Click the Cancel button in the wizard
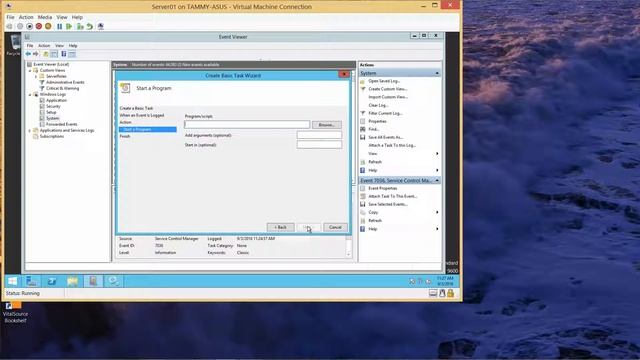 (x=335, y=227)
